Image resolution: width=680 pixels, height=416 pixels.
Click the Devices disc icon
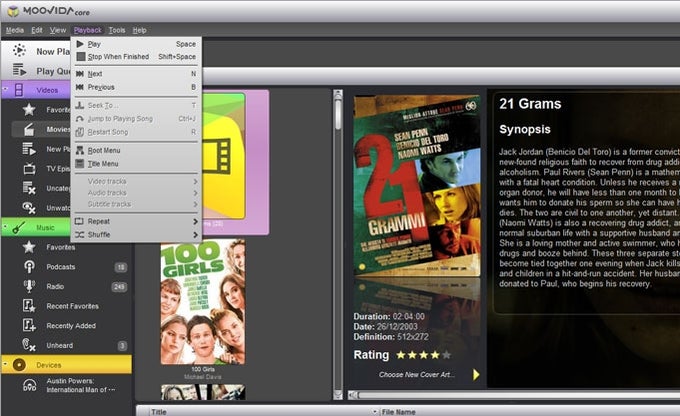19,365
